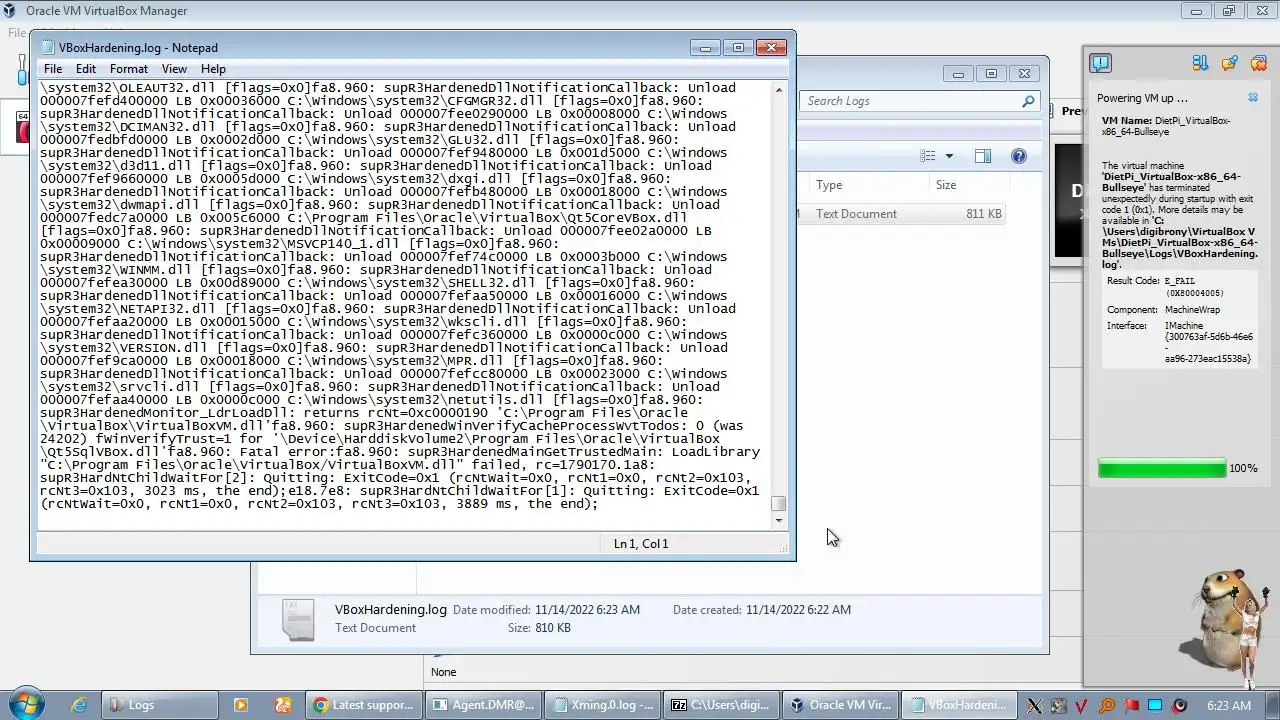This screenshot has width=1280, height=720.
Task: Switch to Agent.DMR taskbar button
Action: pyautogui.click(x=483, y=705)
